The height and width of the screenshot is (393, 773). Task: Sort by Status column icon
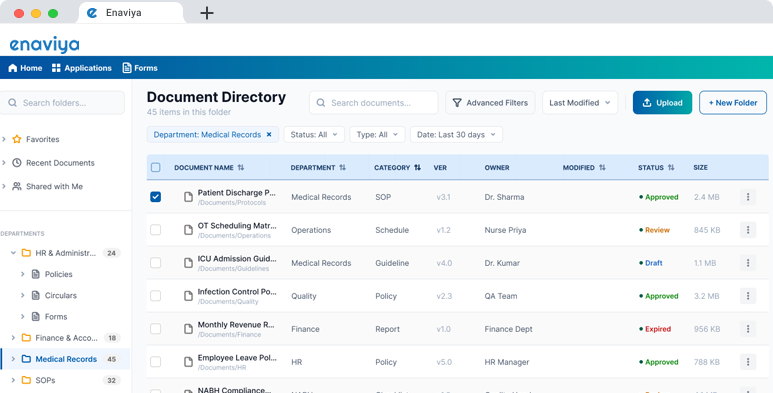pyautogui.click(x=671, y=168)
